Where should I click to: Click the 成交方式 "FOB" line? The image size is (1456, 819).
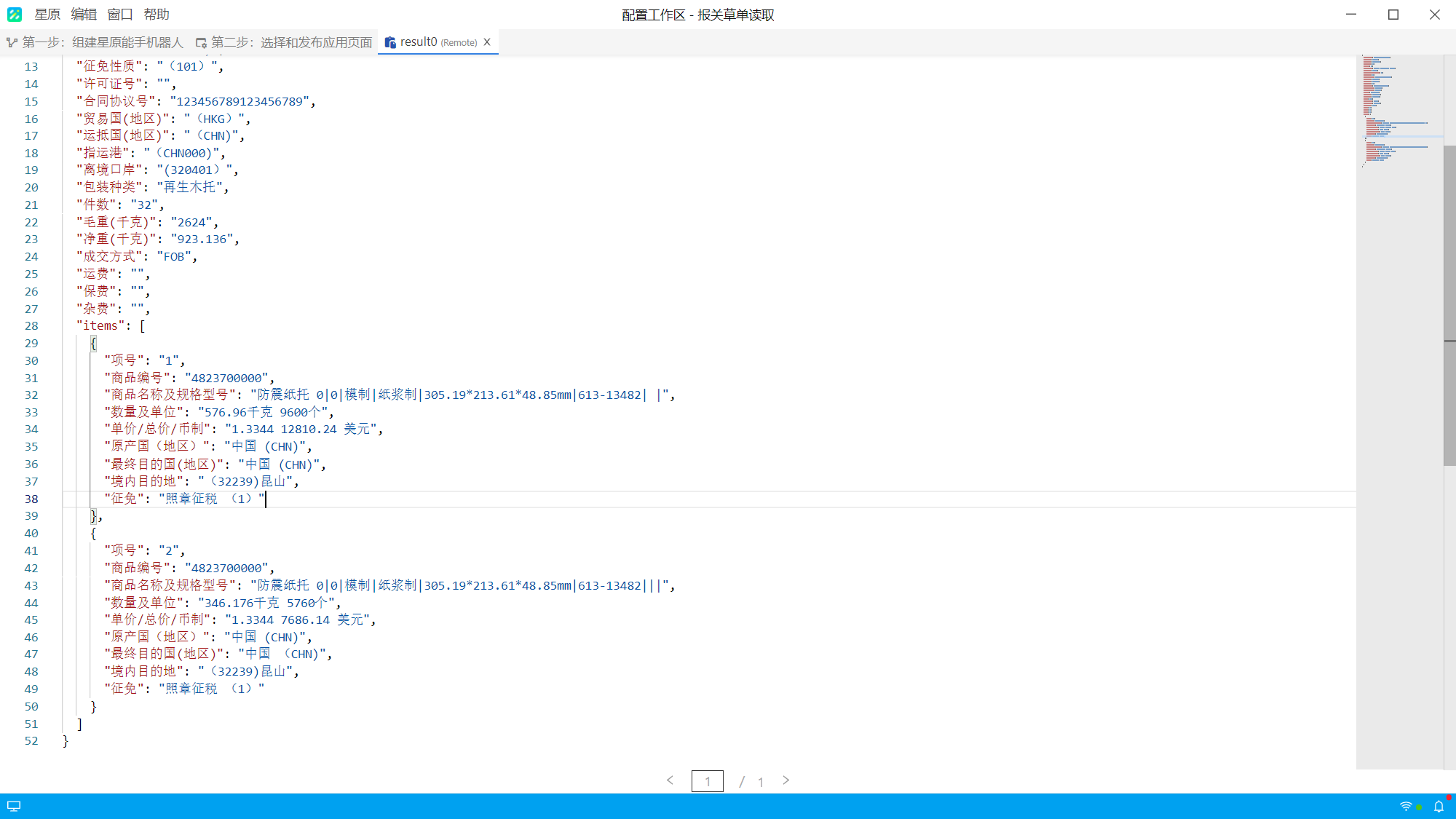pyautogui.click(x=137, y=256)
